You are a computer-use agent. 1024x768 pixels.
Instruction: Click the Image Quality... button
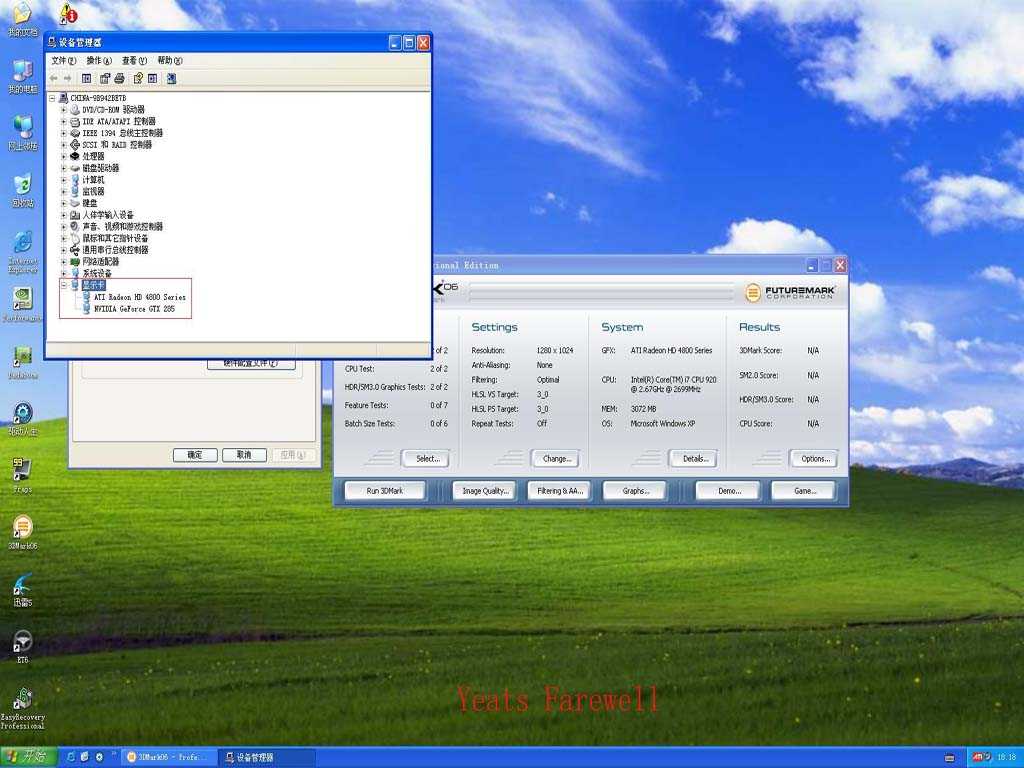click(485, 490)
